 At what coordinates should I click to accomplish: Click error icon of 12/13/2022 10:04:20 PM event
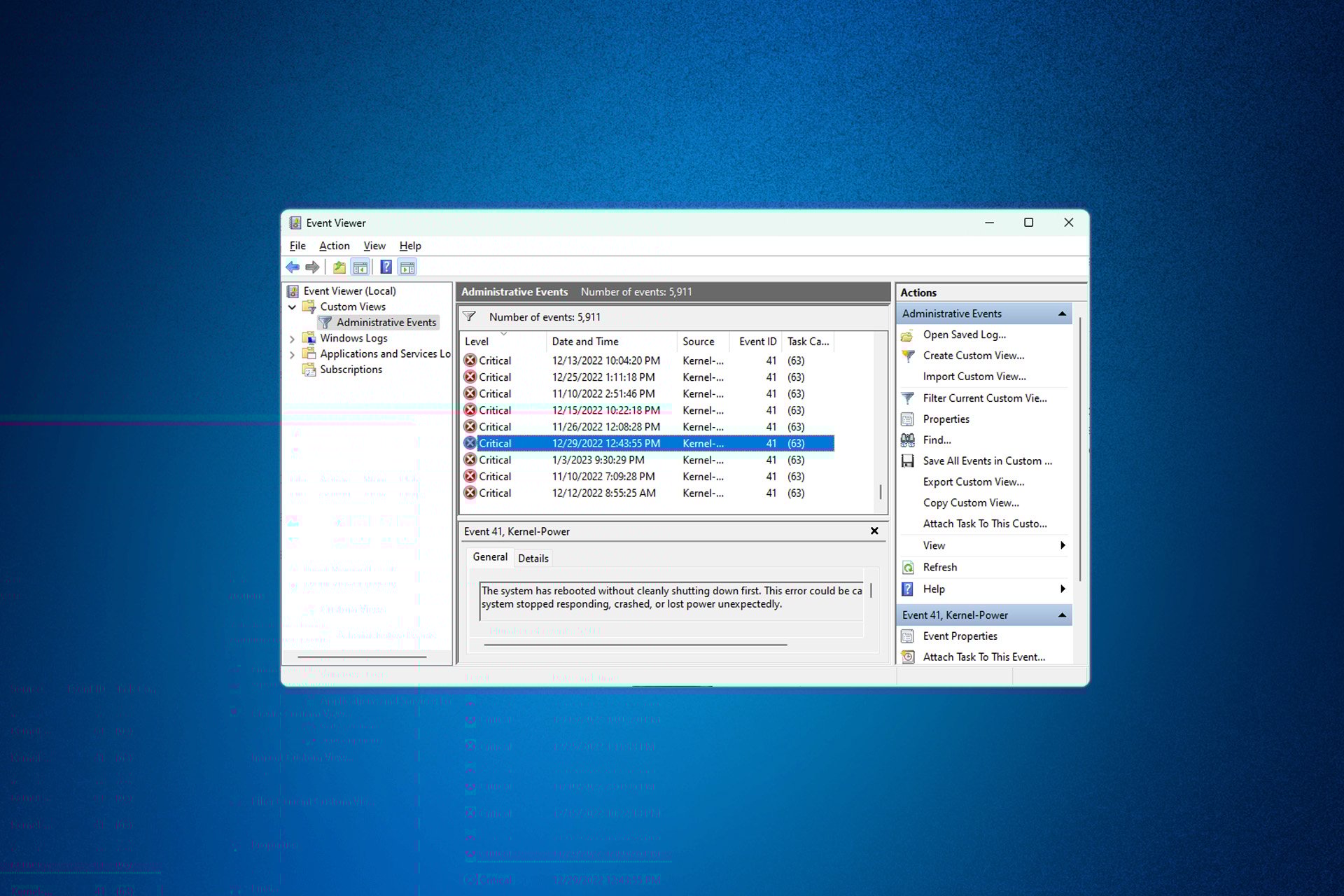click(x=470, y=360)
